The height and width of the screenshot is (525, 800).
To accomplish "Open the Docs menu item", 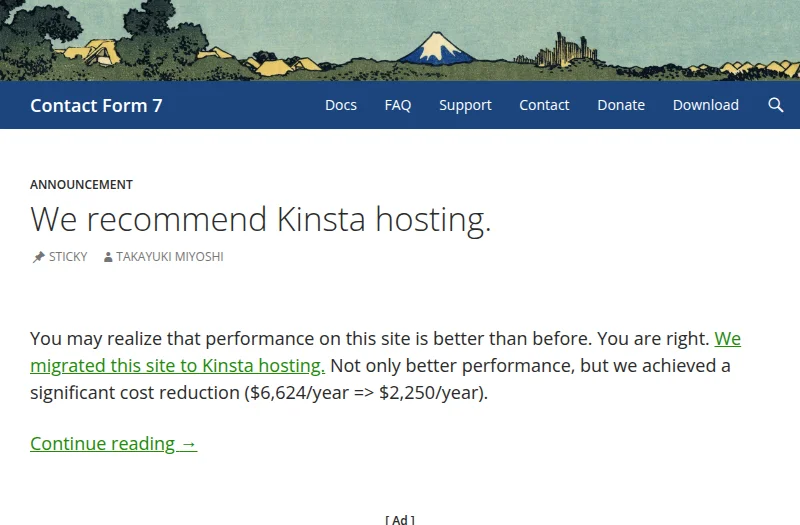I will (x=341, y=105).
